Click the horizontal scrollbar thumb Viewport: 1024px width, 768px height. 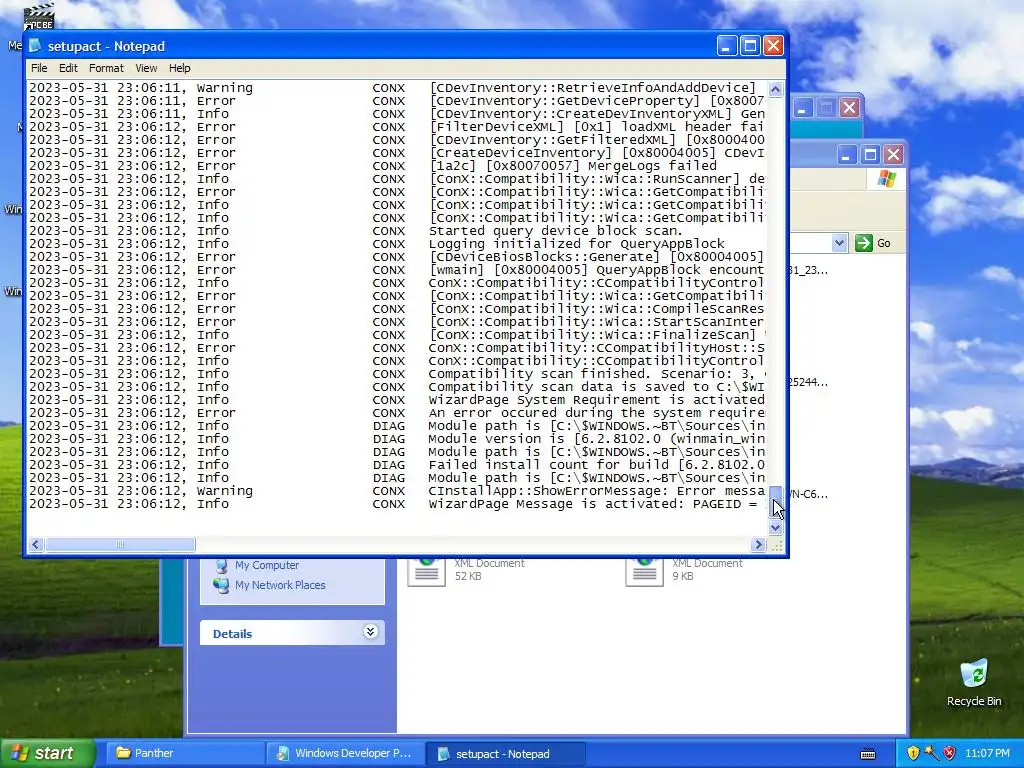point(120,544)
